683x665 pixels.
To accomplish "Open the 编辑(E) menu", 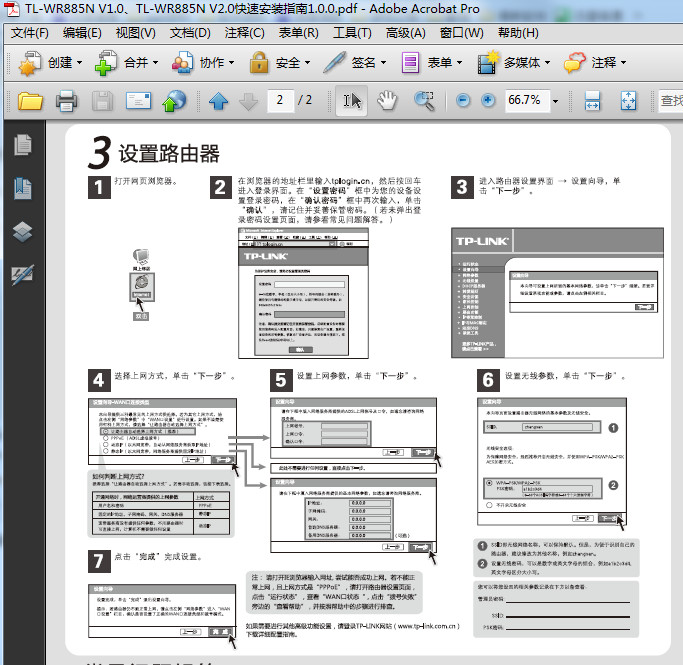I will [x=82, y=33].
